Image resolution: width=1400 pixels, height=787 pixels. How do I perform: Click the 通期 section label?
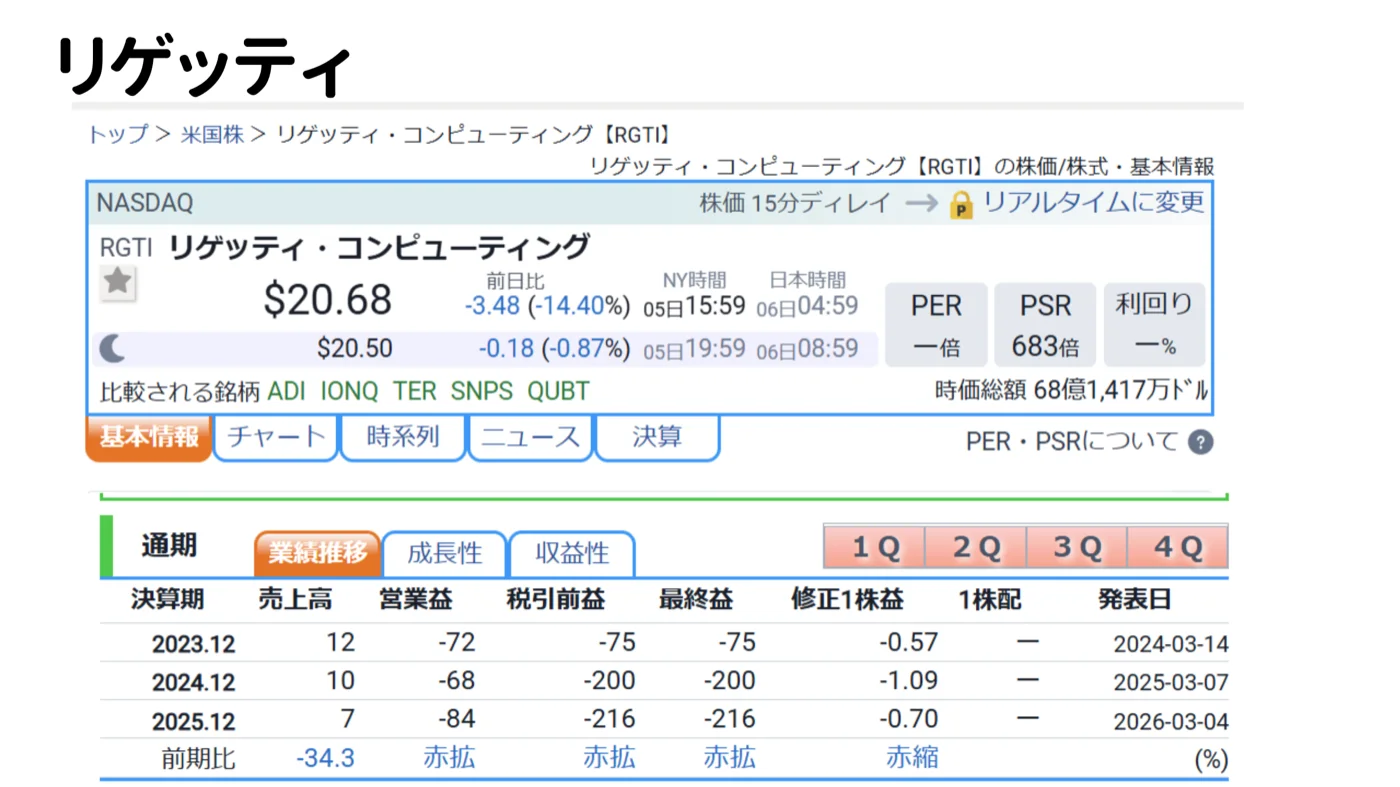(x=169, y=546)
